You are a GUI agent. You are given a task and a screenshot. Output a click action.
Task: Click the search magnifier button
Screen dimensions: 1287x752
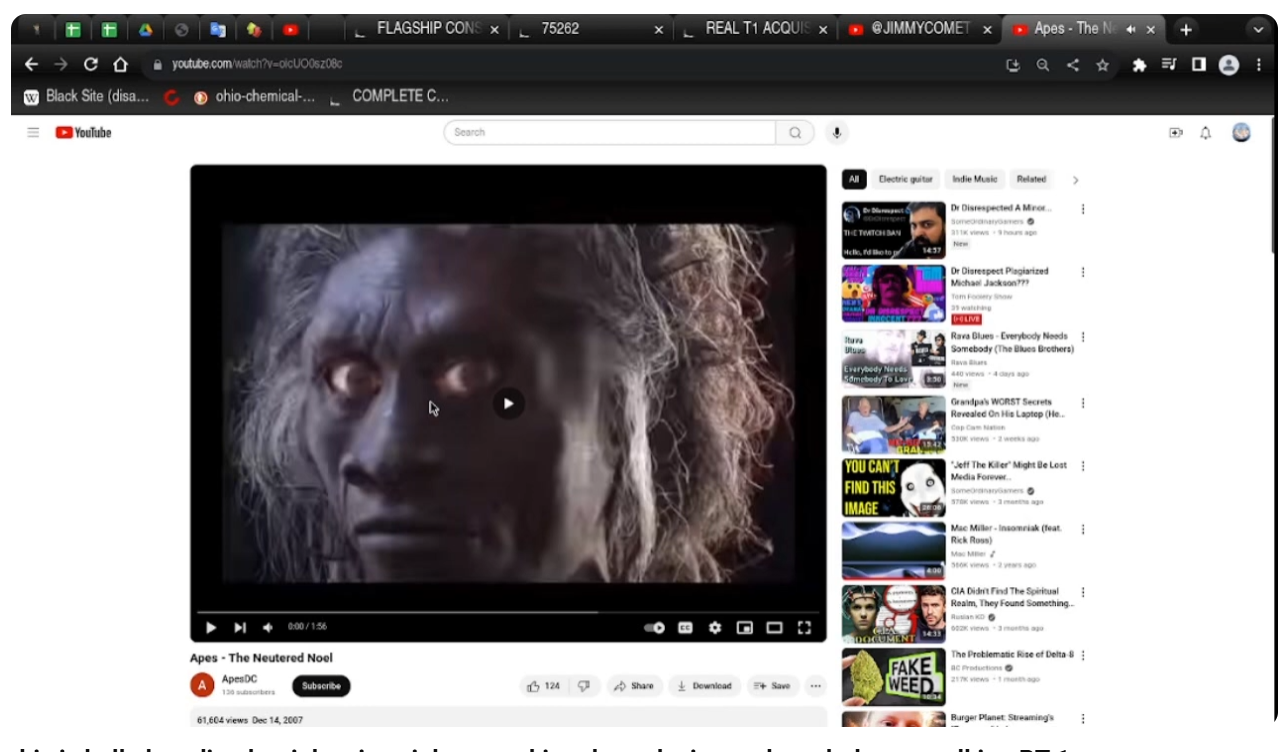tap(795, 133)
